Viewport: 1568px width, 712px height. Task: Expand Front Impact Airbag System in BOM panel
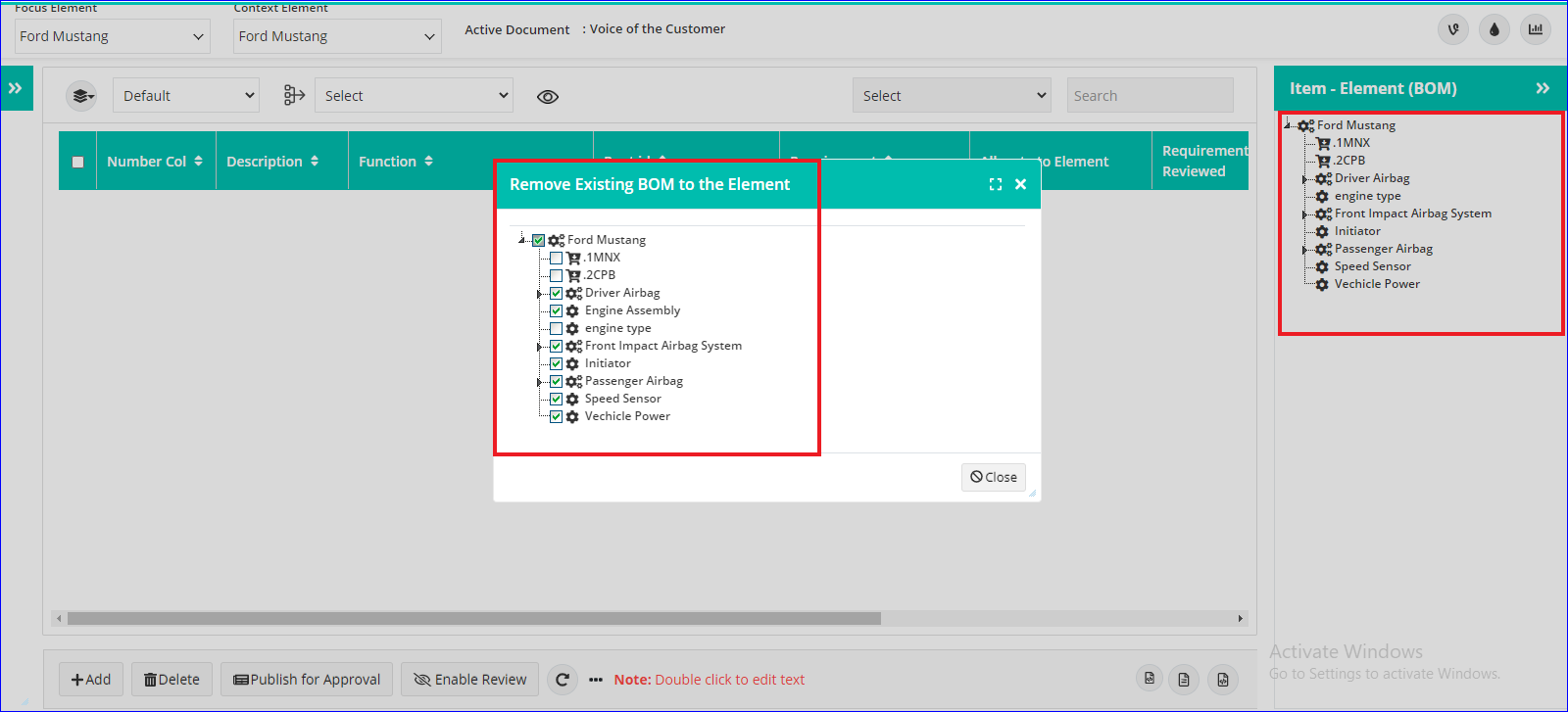(1304, 214)
